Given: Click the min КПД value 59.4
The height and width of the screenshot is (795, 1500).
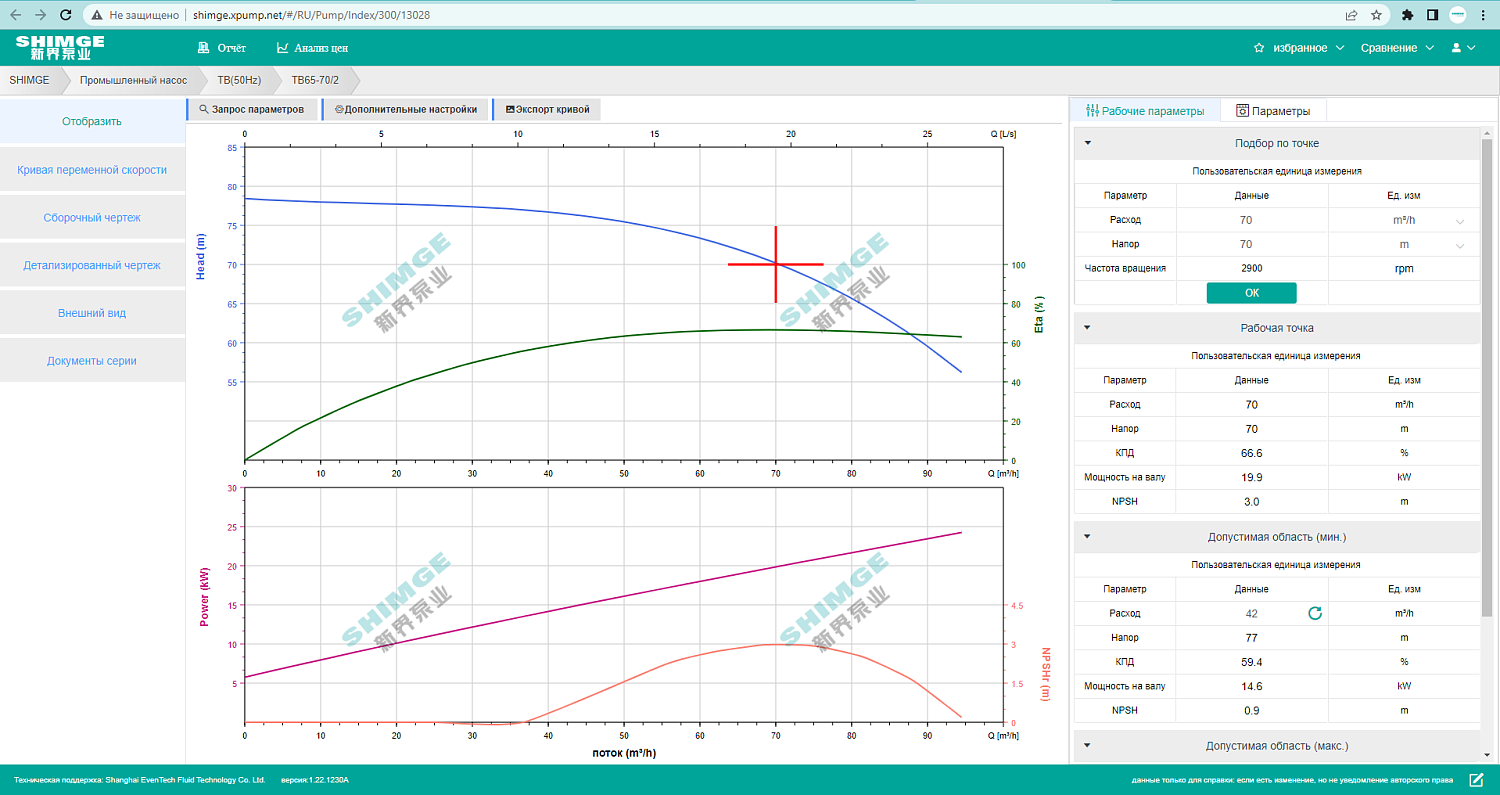Looking at the screenshot, I should [1252, 662].
